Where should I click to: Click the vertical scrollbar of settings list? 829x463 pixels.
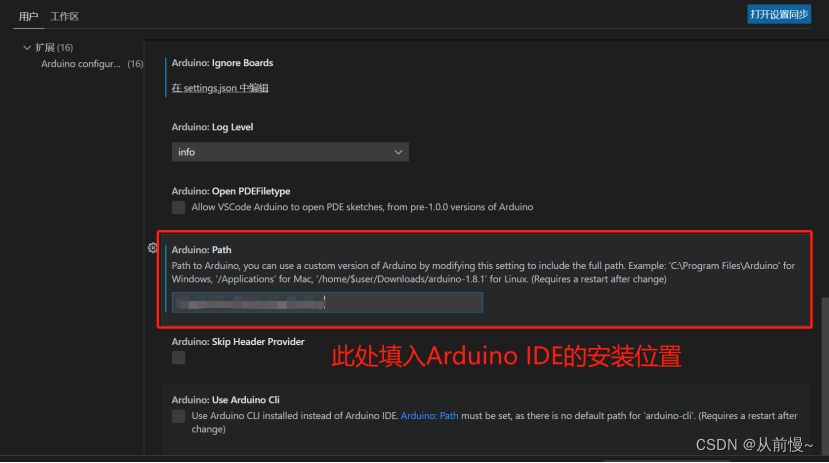(x=824, y=375)
